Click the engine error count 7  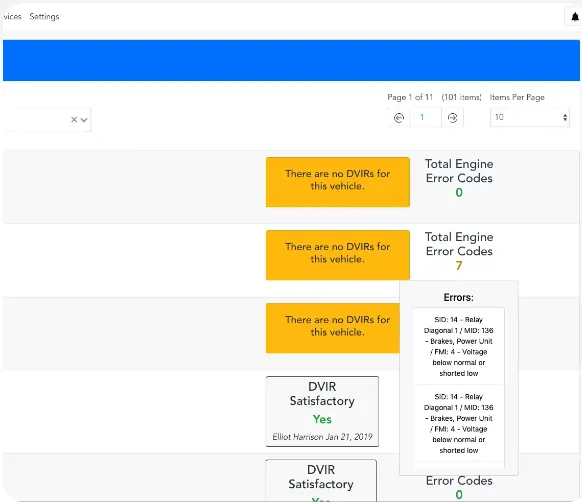459,266
